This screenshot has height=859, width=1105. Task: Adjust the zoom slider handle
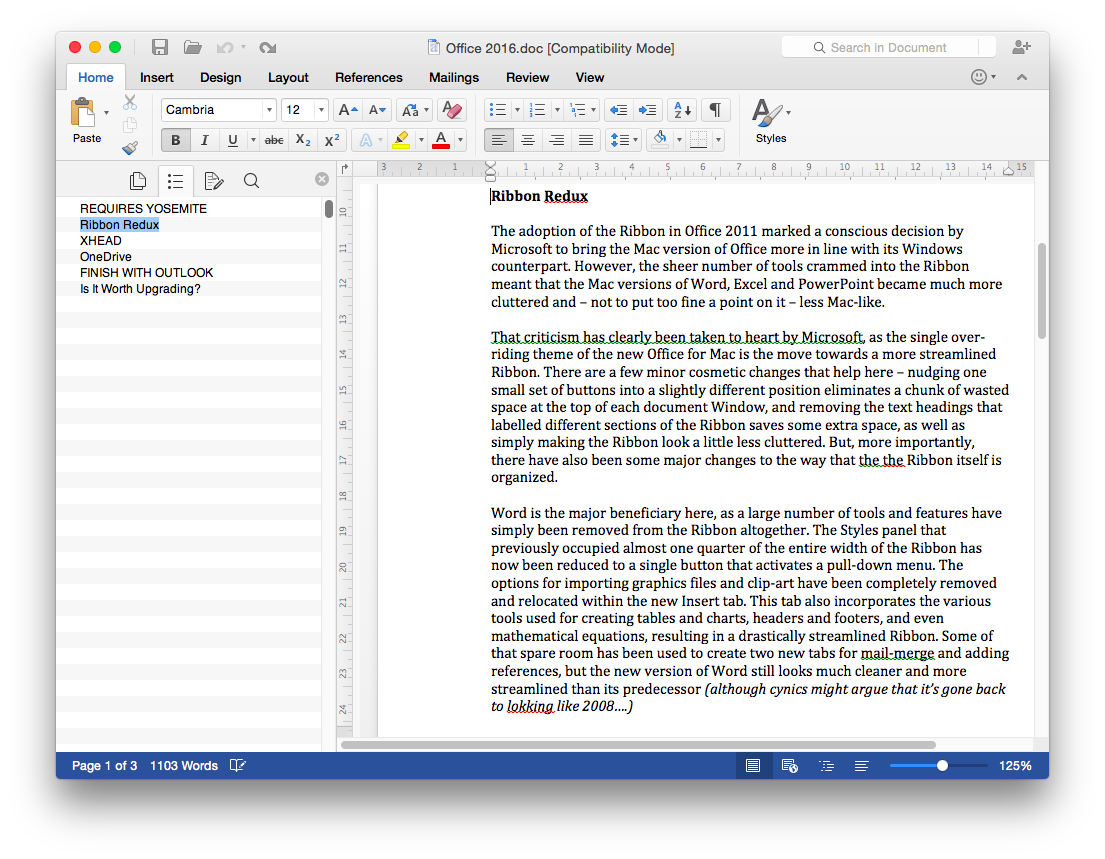click(x=942, y=765)
